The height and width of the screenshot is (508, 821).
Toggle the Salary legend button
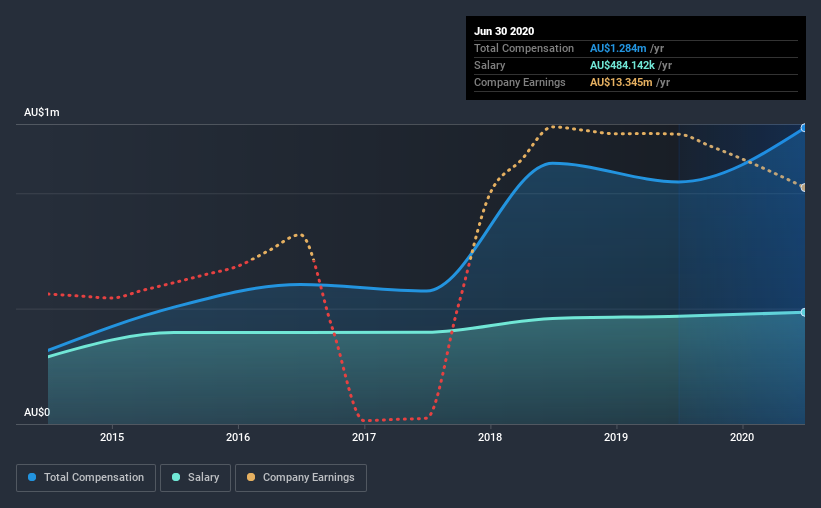(195, 478)
